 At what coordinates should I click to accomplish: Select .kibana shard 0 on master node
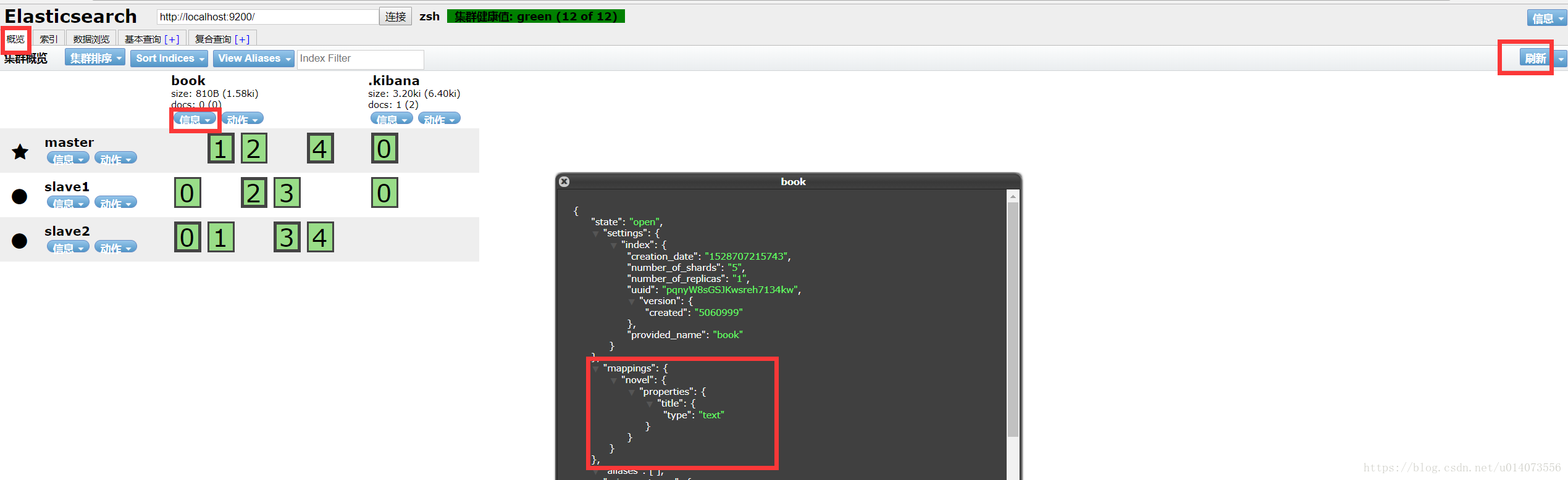click(x=384, y=149)
